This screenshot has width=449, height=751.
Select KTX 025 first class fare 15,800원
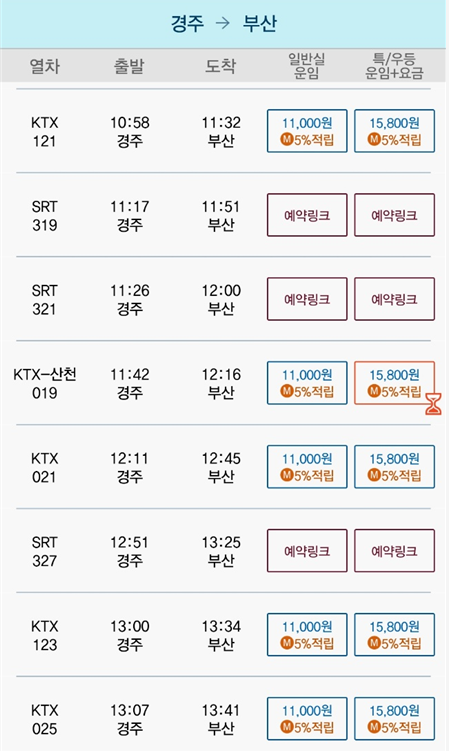coord(394,719)
